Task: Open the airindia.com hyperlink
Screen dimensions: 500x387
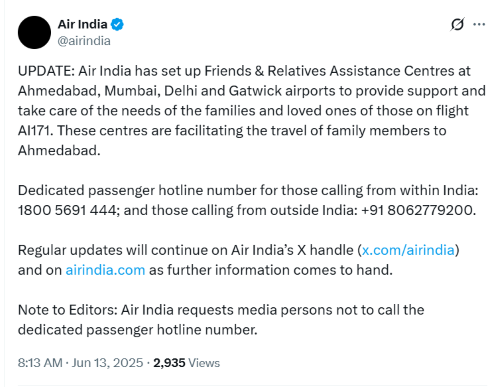Action: click(105, 270)
